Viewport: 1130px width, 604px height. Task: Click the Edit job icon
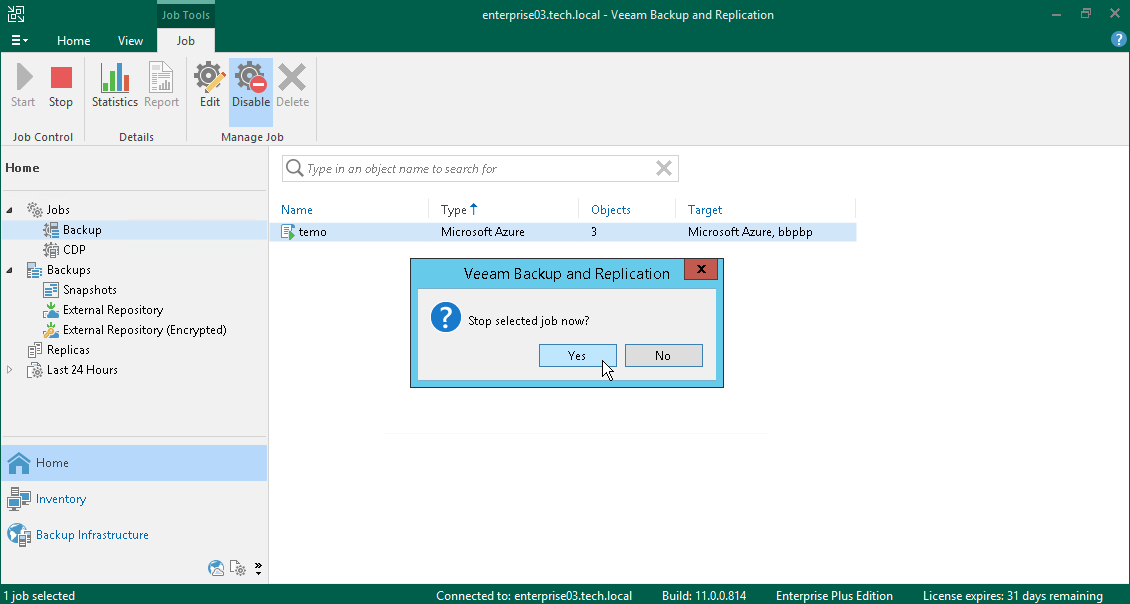coord(210,76)
